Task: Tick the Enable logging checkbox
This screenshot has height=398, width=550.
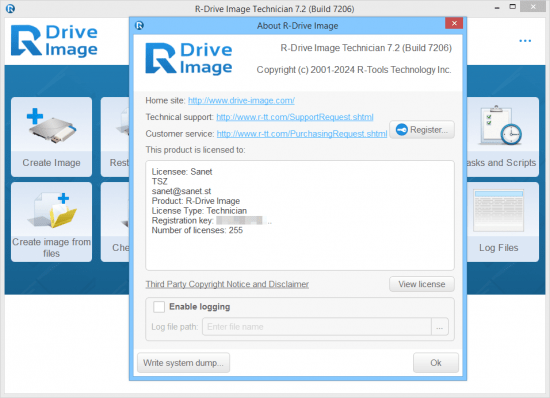Action: [x=159, y=307]
